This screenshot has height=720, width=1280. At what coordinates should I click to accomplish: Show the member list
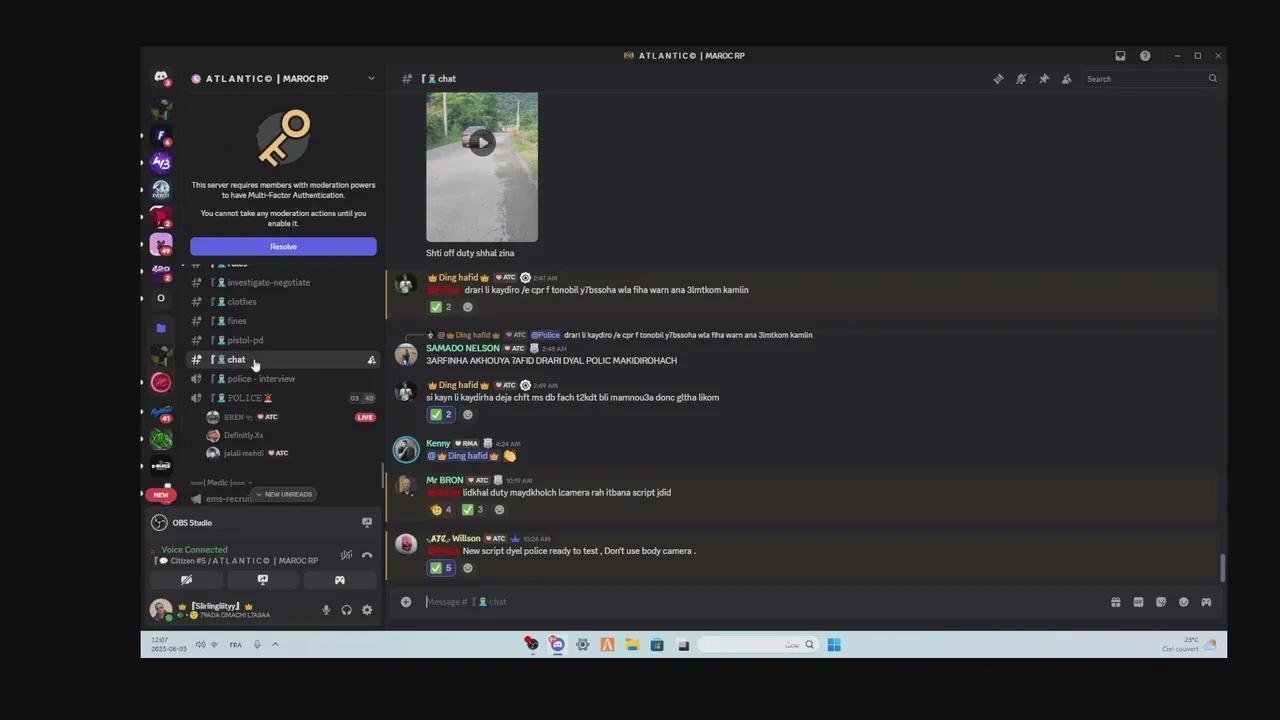click(1067, 79)
